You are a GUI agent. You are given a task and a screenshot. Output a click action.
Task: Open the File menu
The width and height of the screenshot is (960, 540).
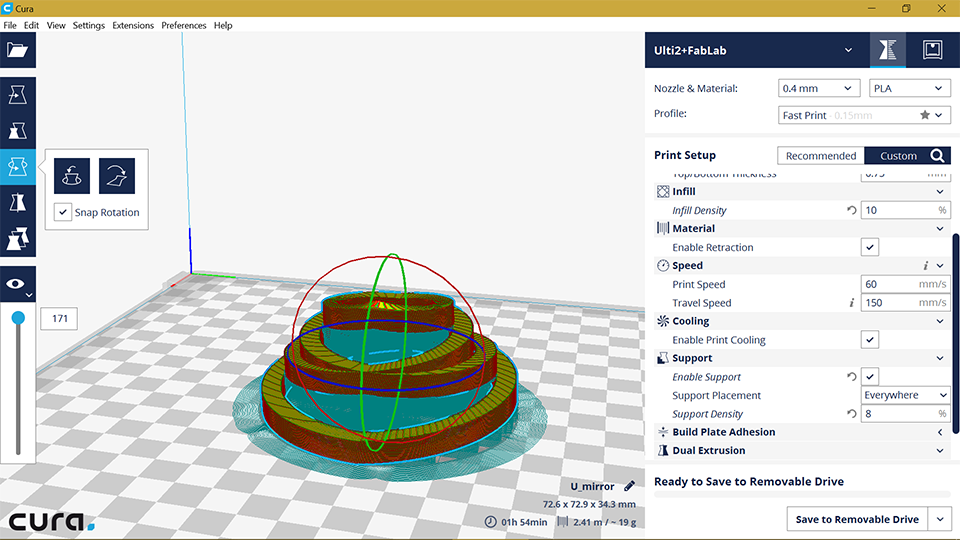(10, 25)
